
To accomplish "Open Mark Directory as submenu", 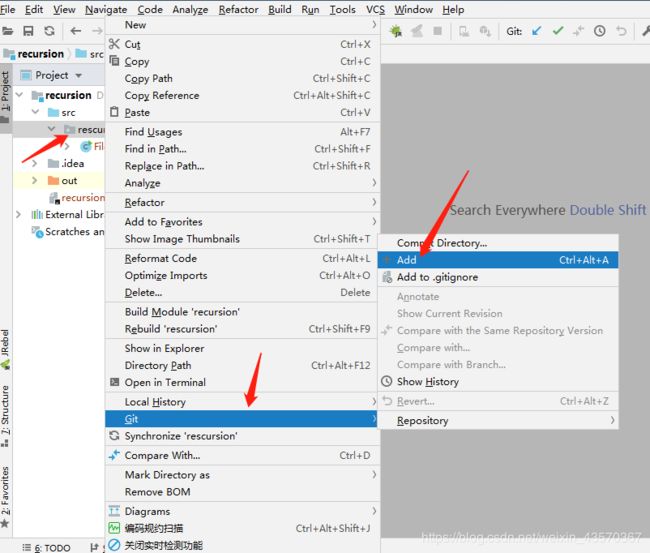I will 243,475.
